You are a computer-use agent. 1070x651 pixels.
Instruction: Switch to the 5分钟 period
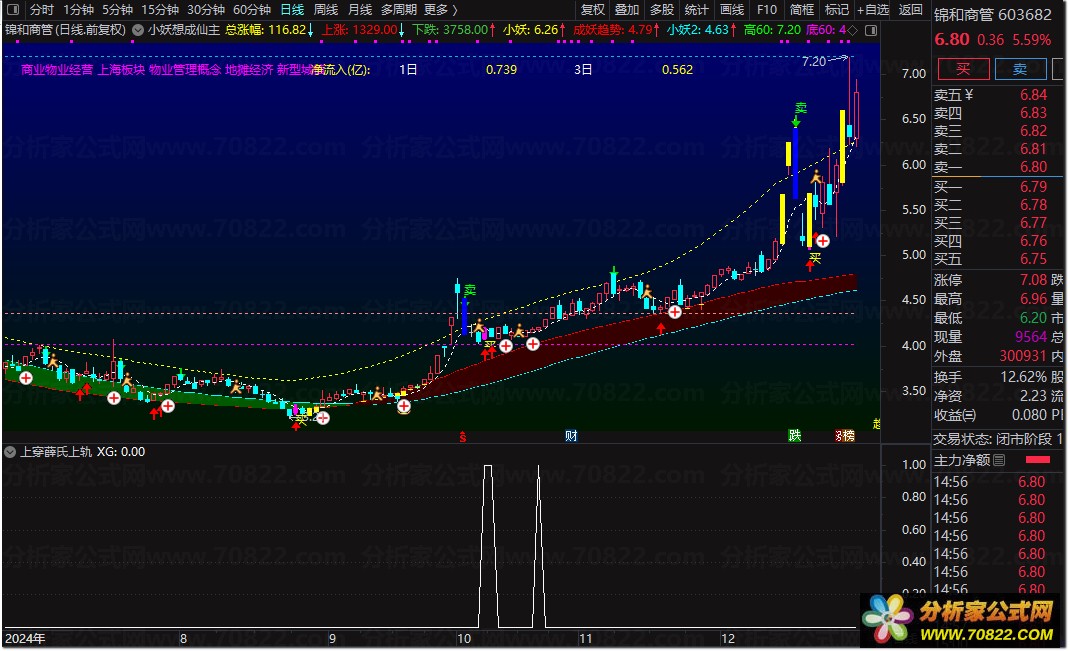[x=117, y=10]
